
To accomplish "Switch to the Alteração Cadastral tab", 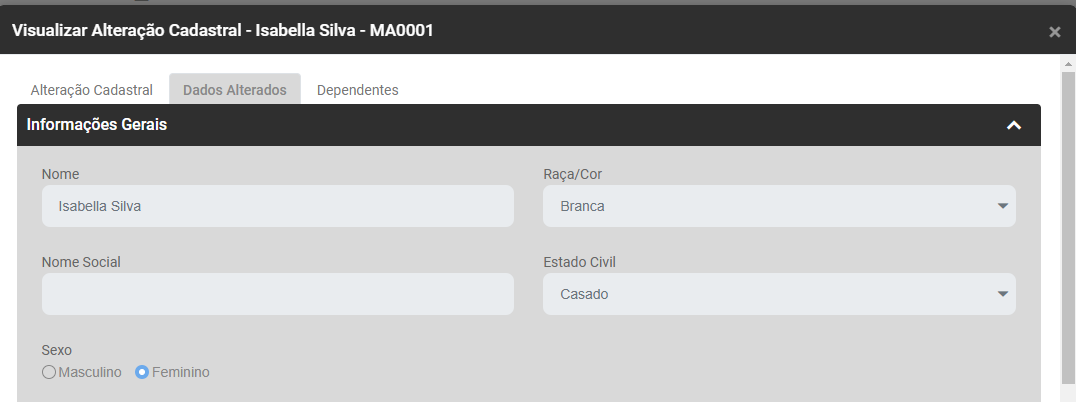I will (92, 90).
